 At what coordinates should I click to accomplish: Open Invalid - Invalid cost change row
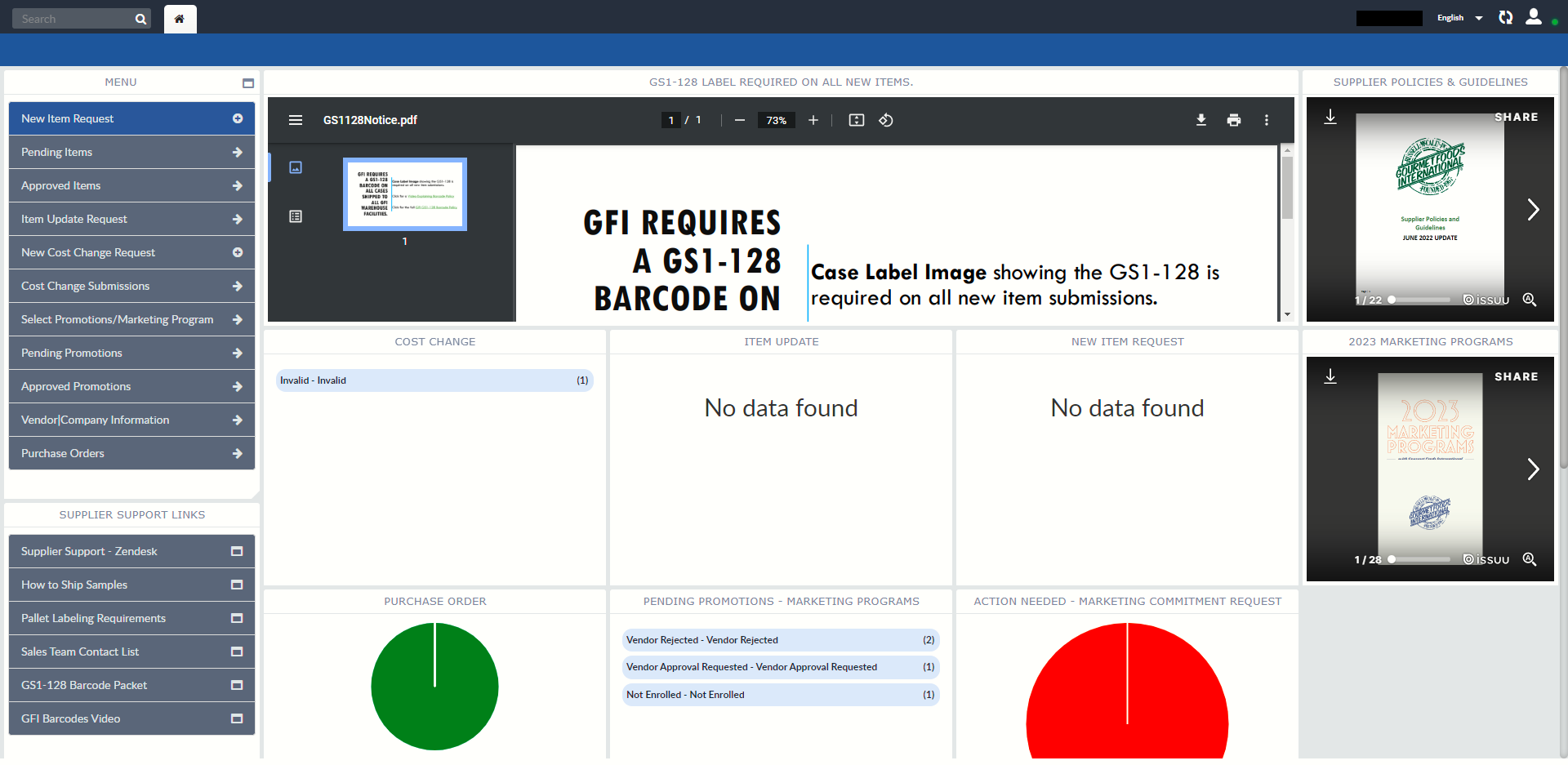pos(434,380)
